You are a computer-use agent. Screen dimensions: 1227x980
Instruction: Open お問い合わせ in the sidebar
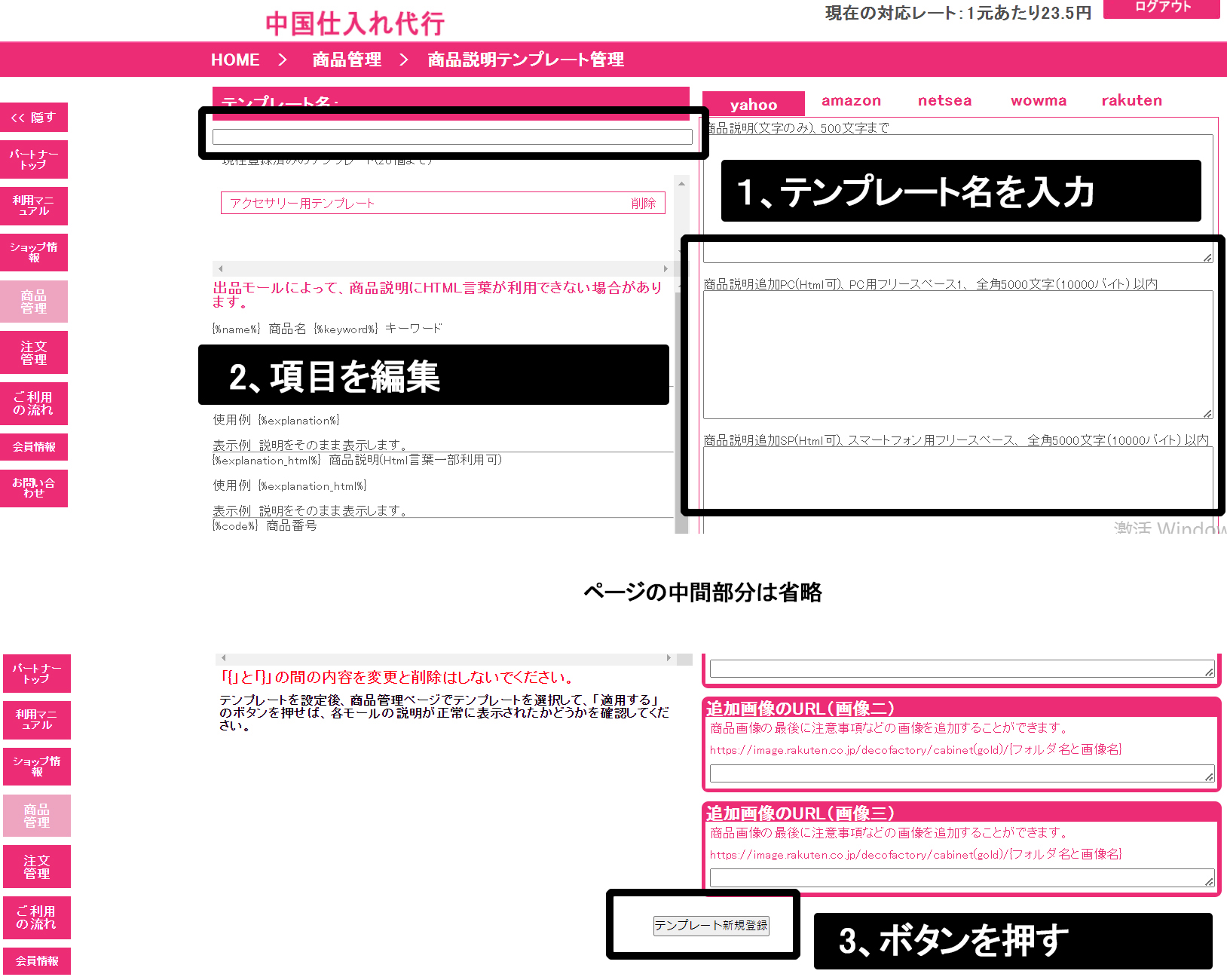click(34, 488)
